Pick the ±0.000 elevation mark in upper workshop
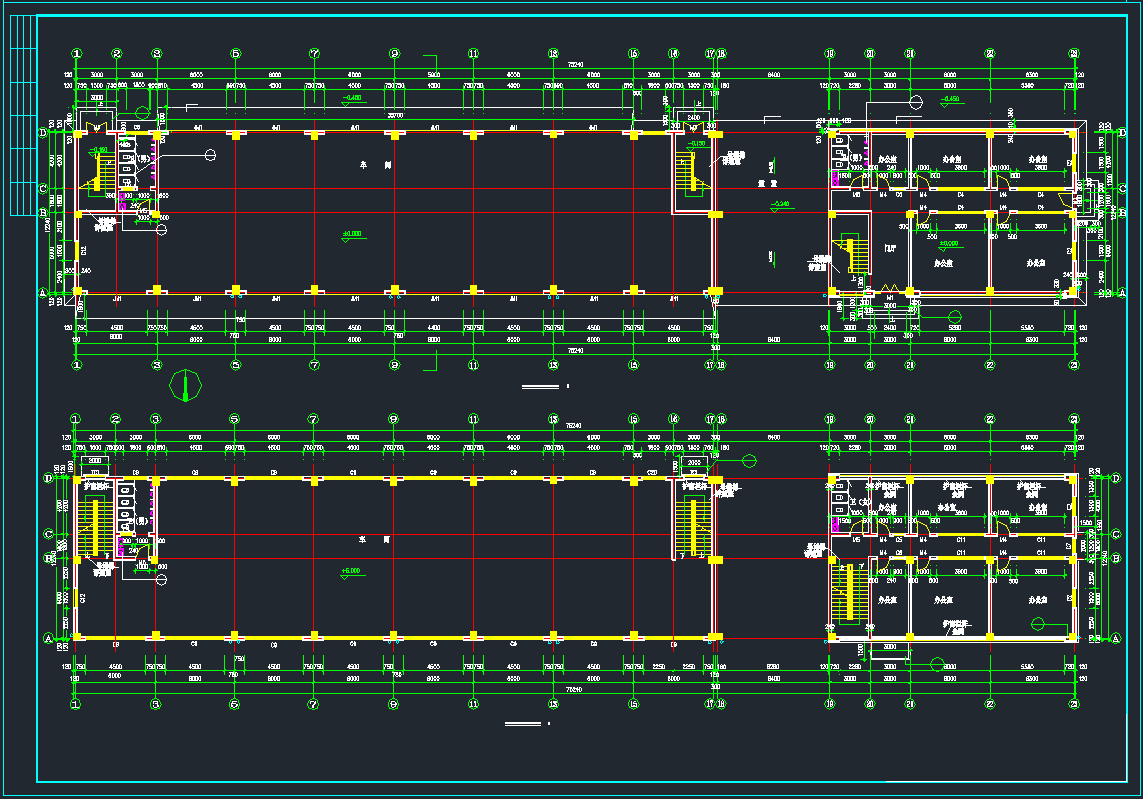The image size is (1143, 799). coord(352,234)
